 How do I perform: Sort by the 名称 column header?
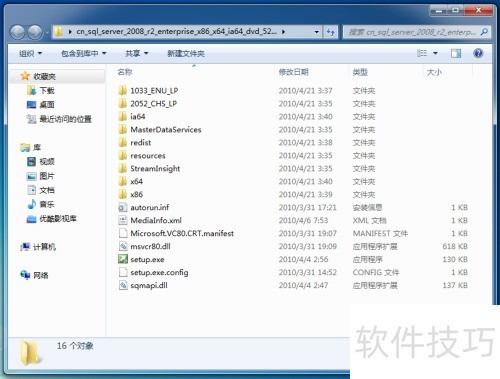click(x=125, y=72)
